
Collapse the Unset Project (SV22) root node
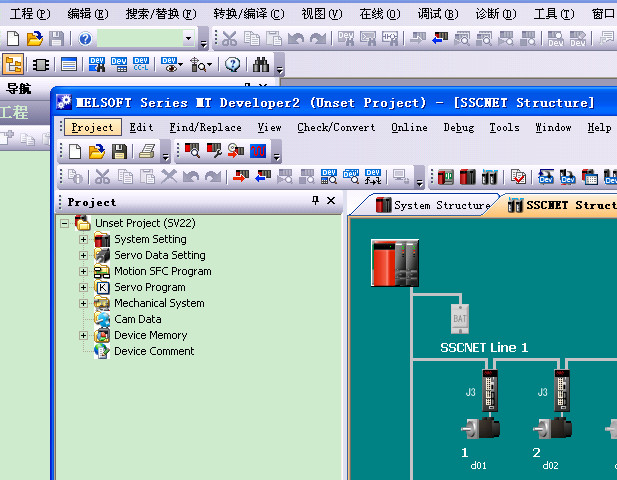65,224
